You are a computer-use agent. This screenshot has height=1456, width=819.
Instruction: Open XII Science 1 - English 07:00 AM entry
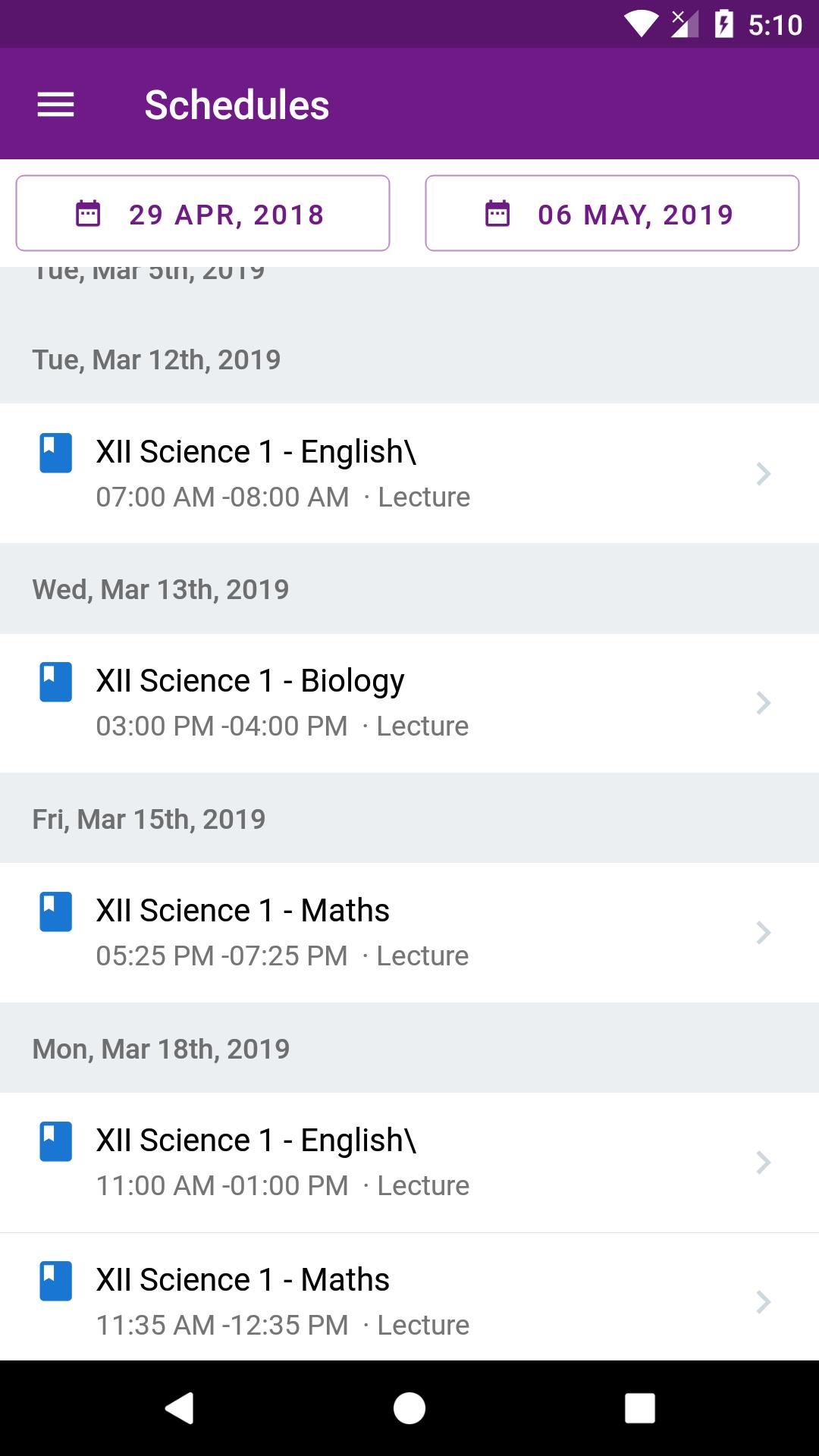tap(409, 473)
